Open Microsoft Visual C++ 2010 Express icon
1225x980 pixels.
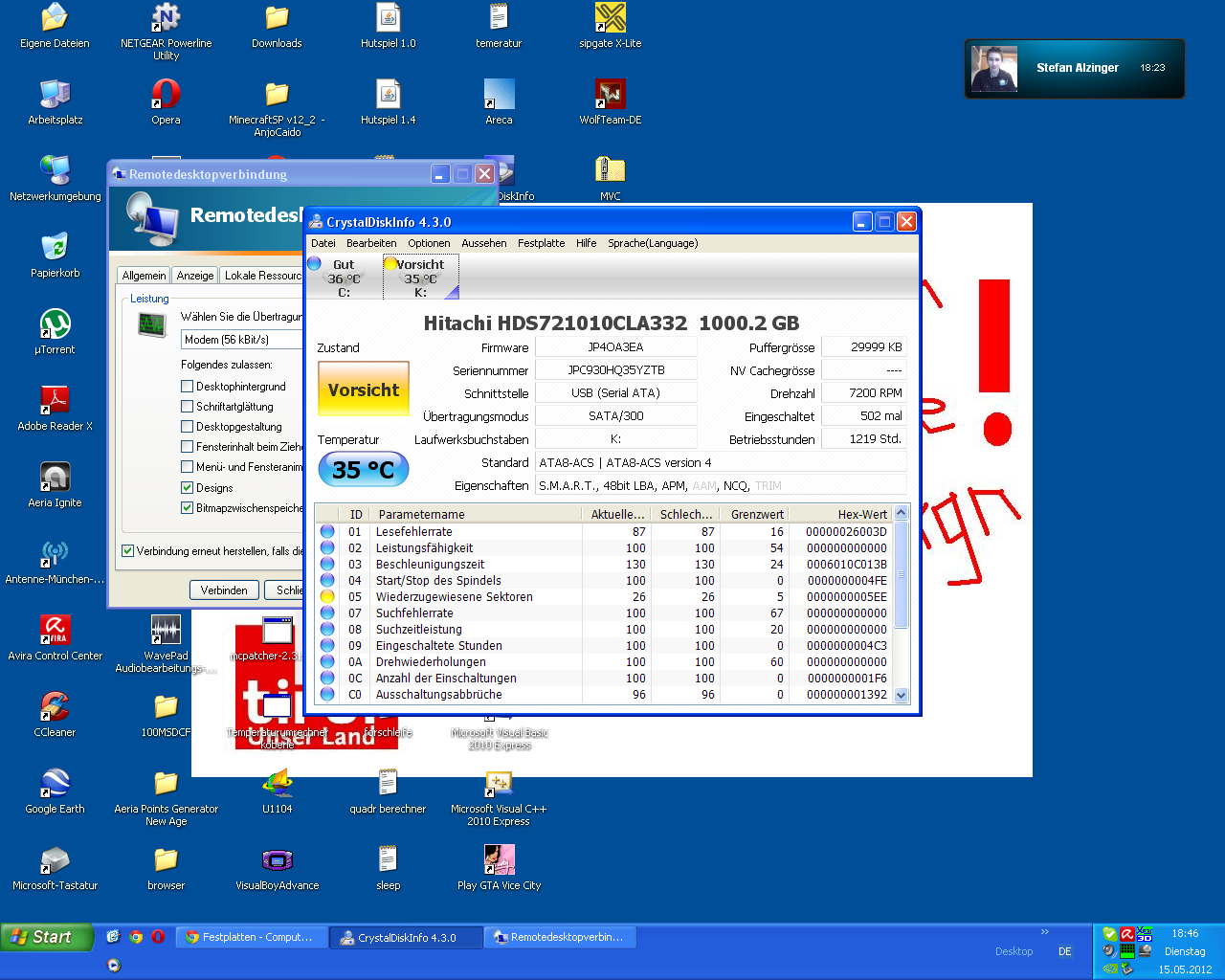(x=499, y=797)
